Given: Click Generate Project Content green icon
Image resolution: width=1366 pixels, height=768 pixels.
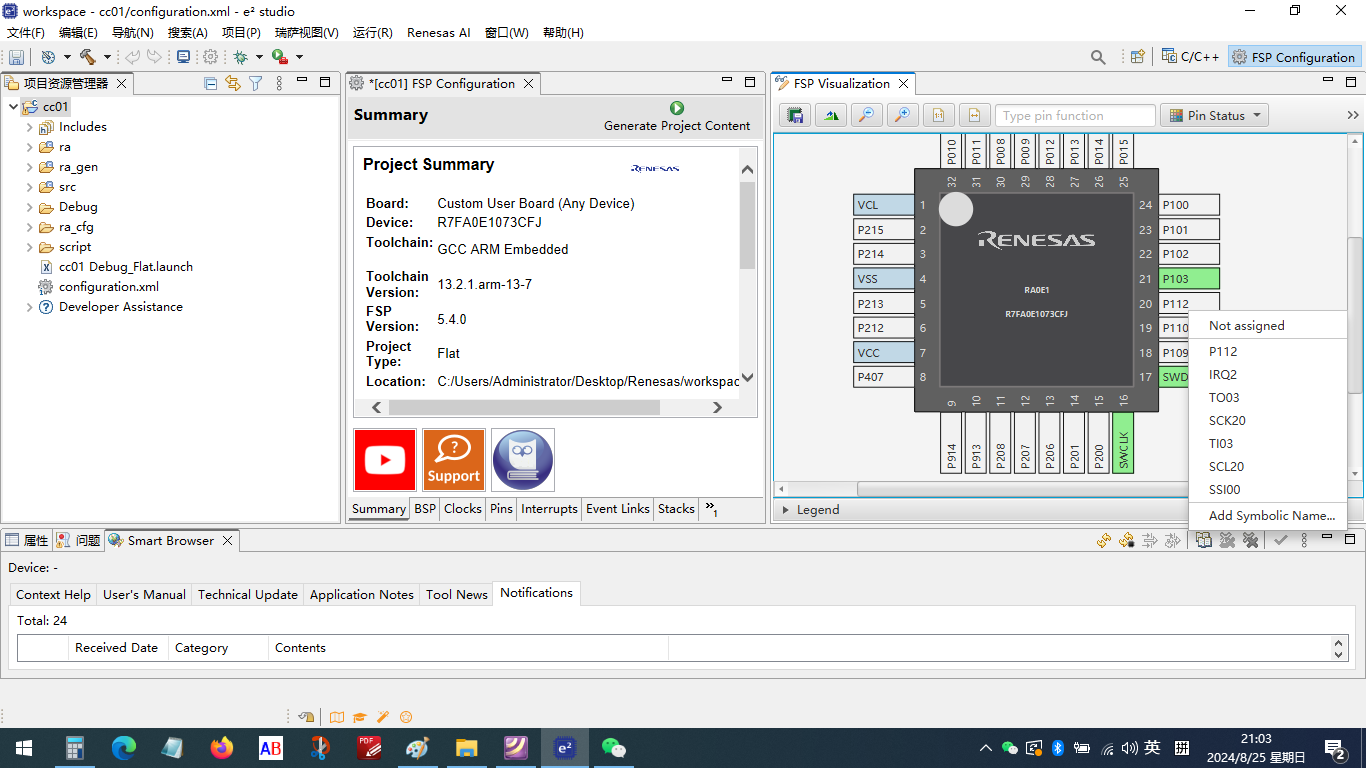Looking at the screenshot, I should pos(677,107).
